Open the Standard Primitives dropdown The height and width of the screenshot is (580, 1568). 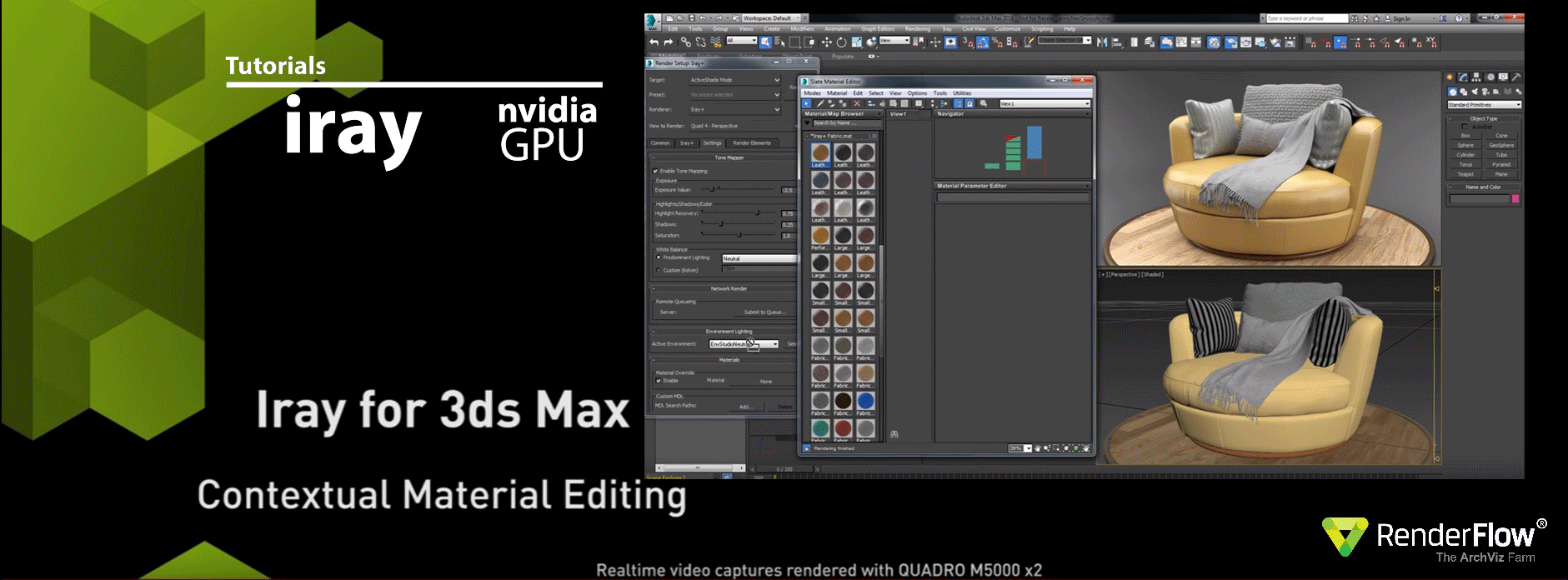click(1485, 105)
